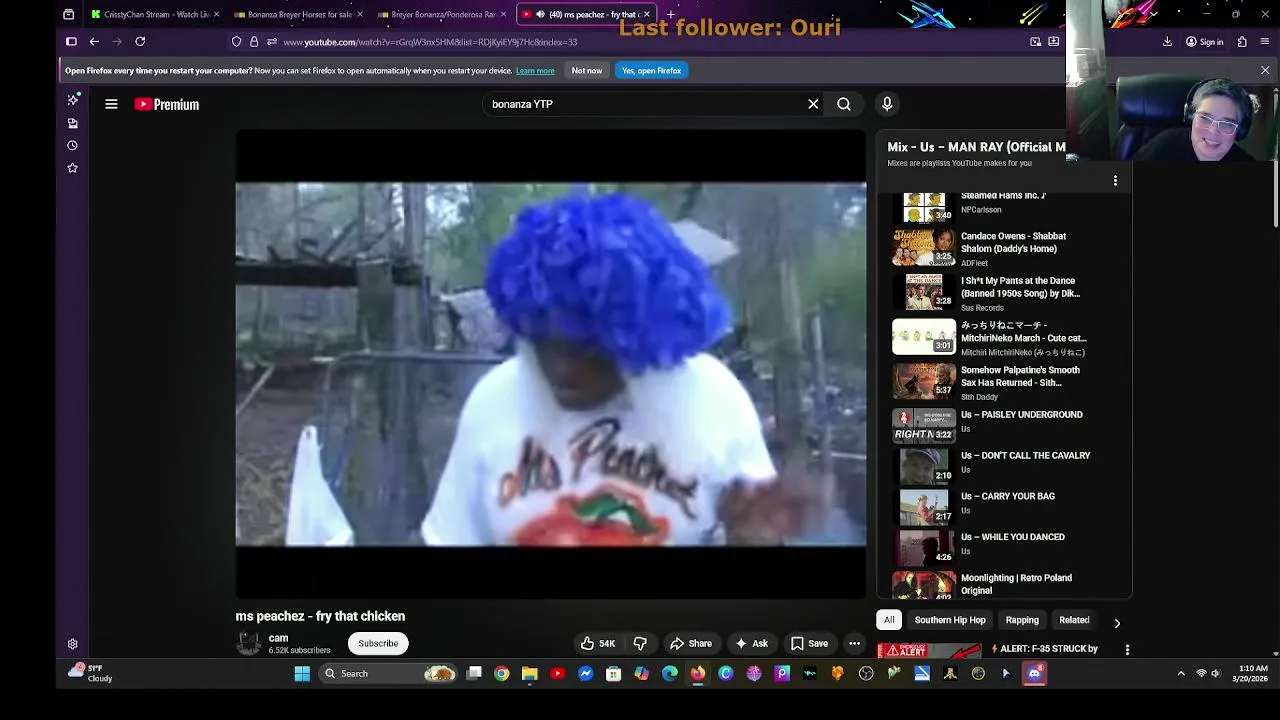Subscribe to the cam channel
1280x720 pixels.
[x=378, y=643]
